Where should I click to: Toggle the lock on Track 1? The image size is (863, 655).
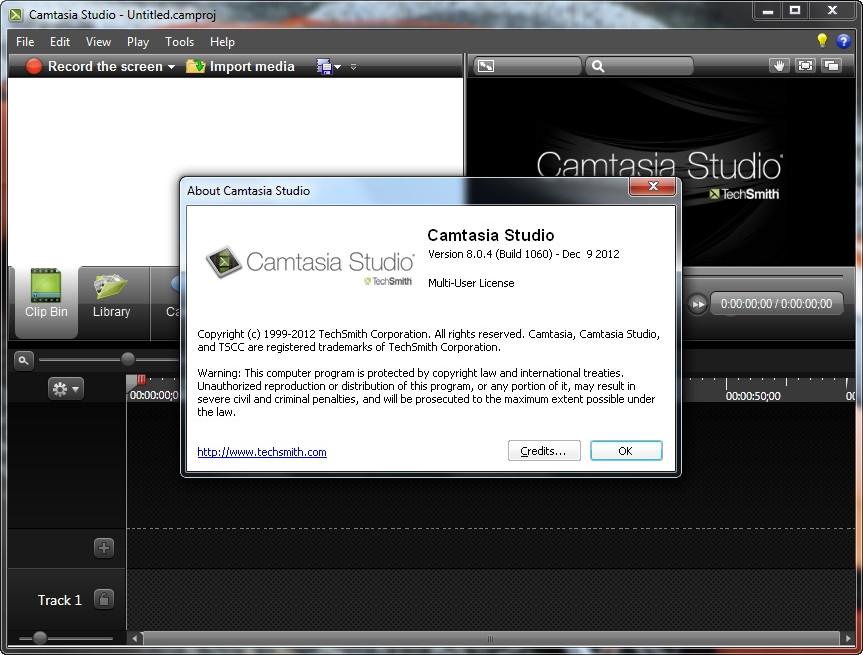(103, 599)
